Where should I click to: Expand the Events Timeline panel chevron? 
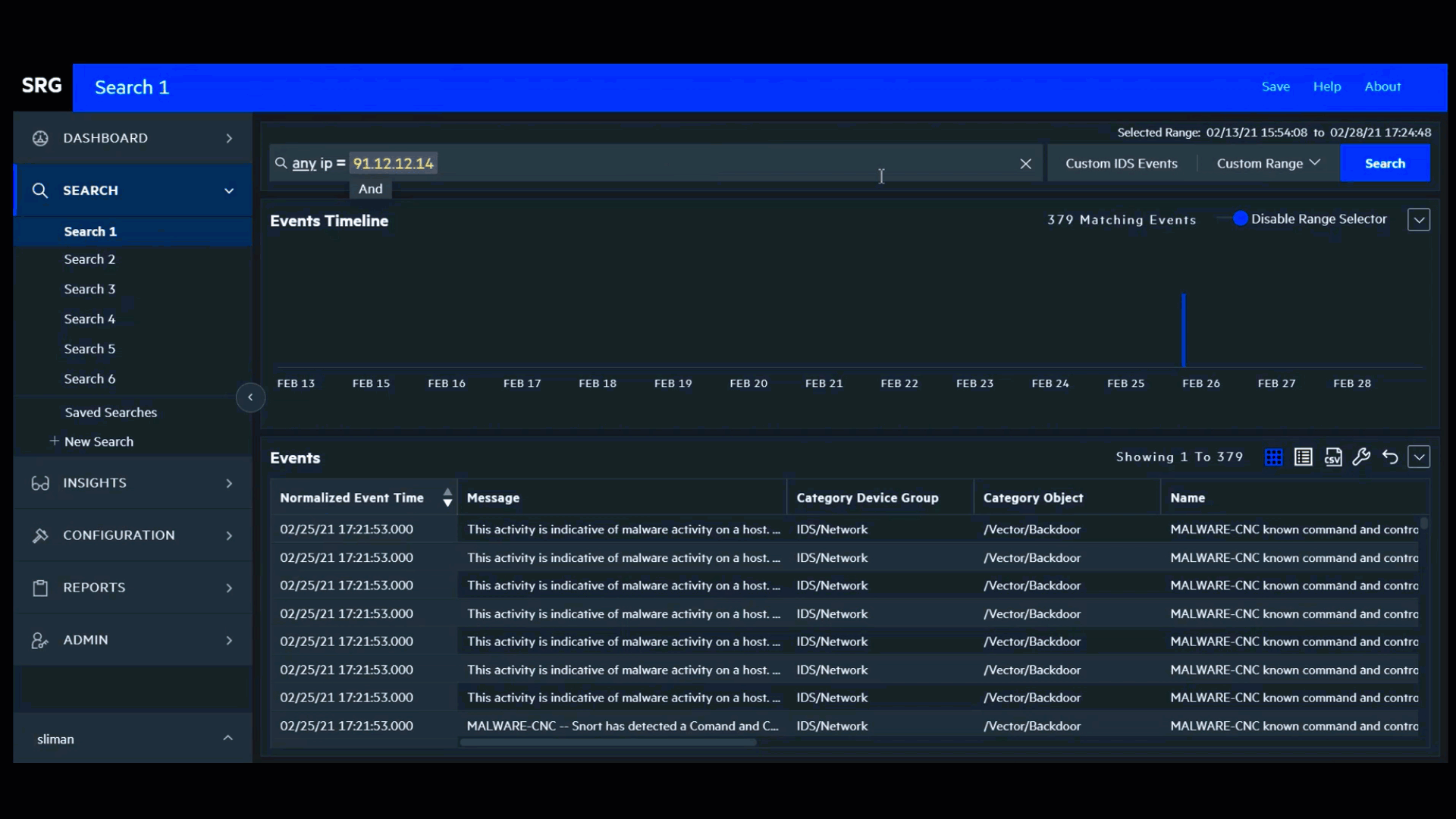tap(1418, 220)
